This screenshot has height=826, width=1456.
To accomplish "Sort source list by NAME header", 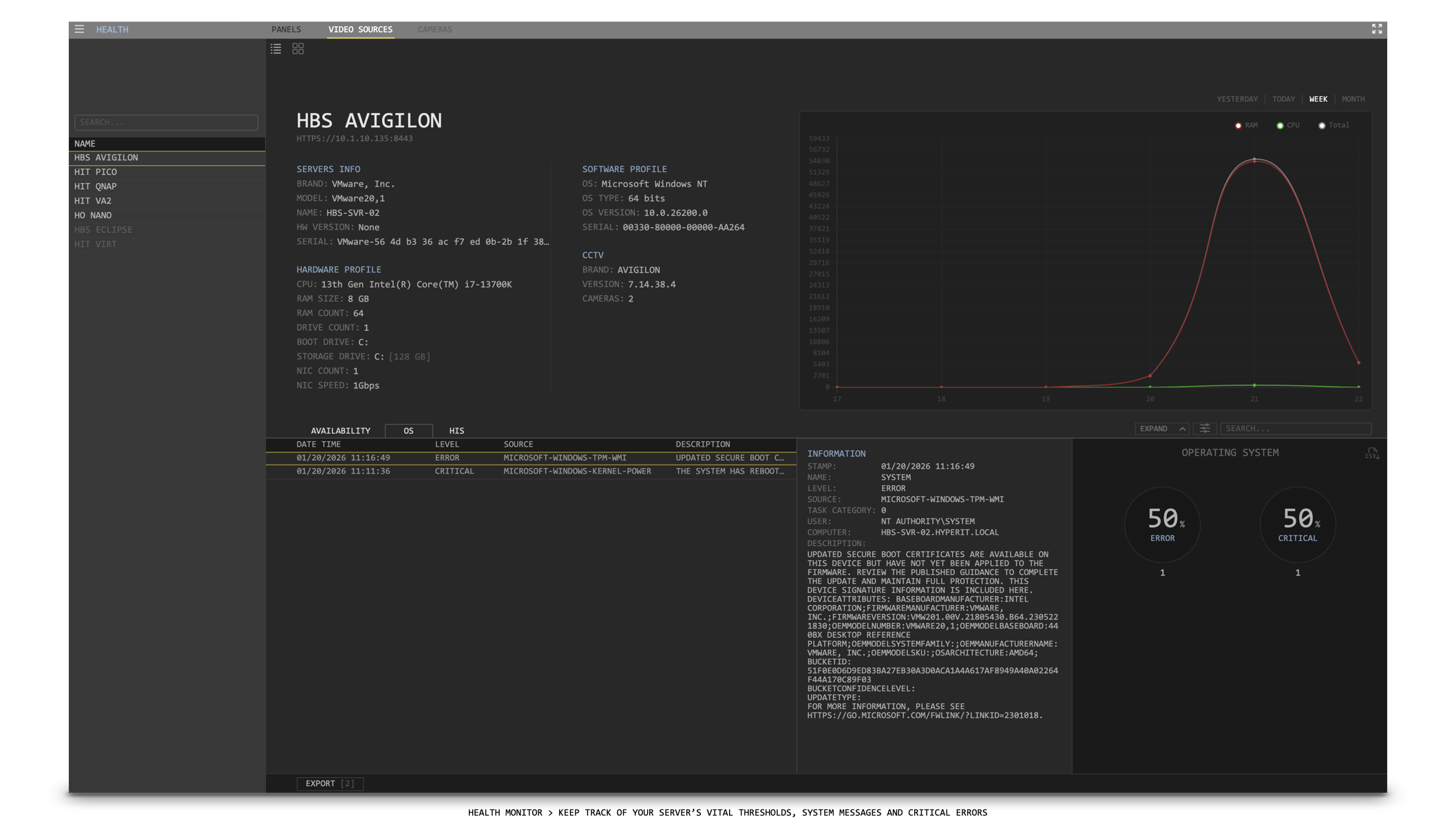I will [x=85, y=144].
